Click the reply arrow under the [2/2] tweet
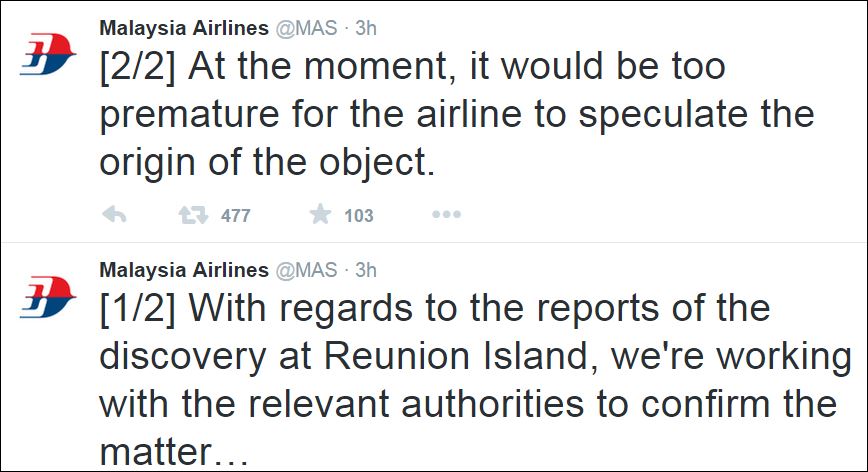Image resolution: width=868 pixels, height=472 pixels. coord(115,215)
